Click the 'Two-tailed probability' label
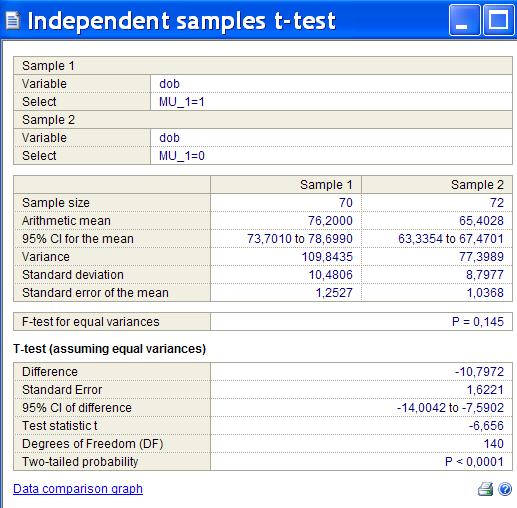The height and width of the screenshot is (508, 517). pyautogui.click(x=80, y=462)
